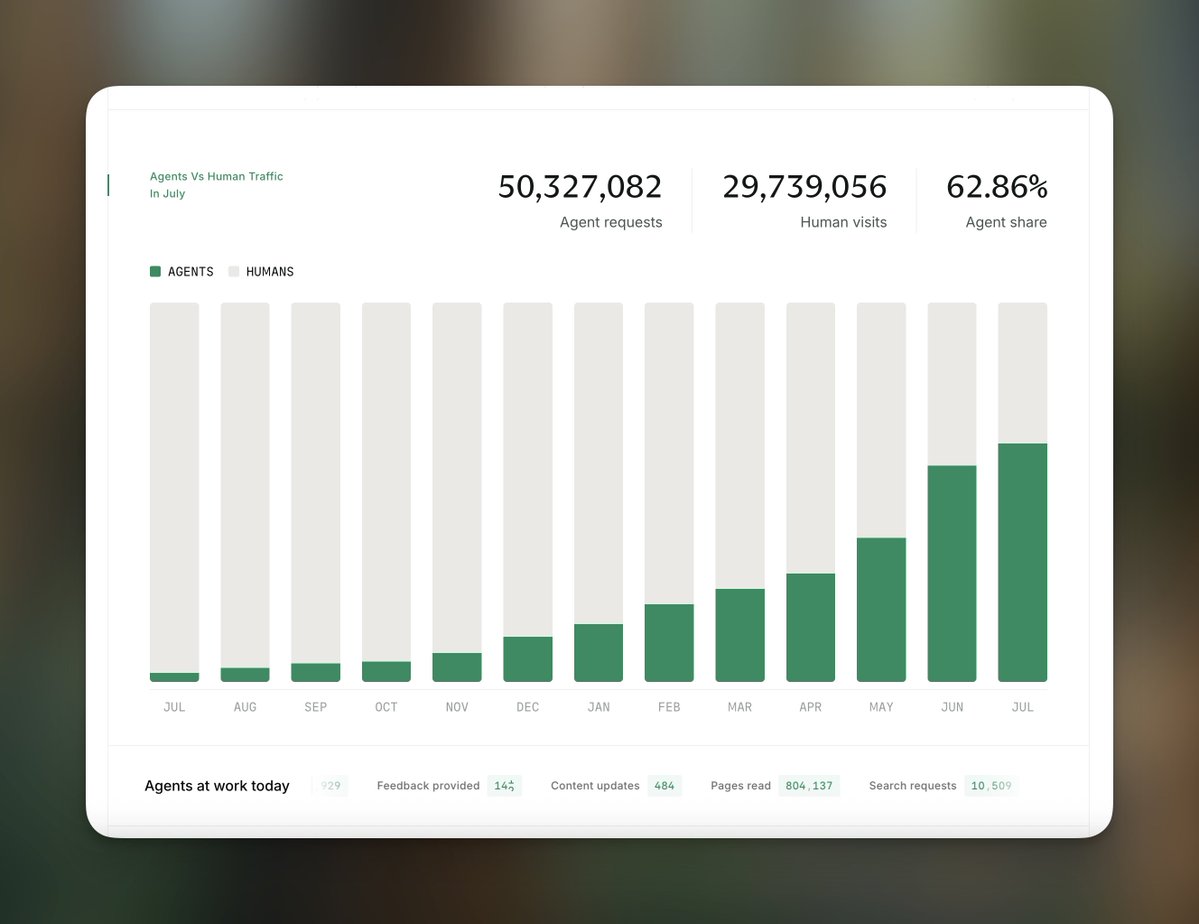This screenshot has width=1199, height=924.
Task: Select the green agents bar for SEP
Action: coord(316,672)
